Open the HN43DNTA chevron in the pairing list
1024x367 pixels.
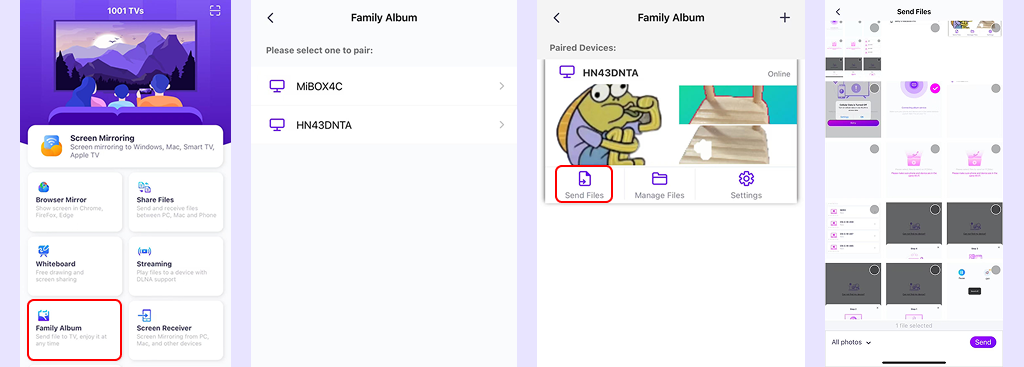502,125
